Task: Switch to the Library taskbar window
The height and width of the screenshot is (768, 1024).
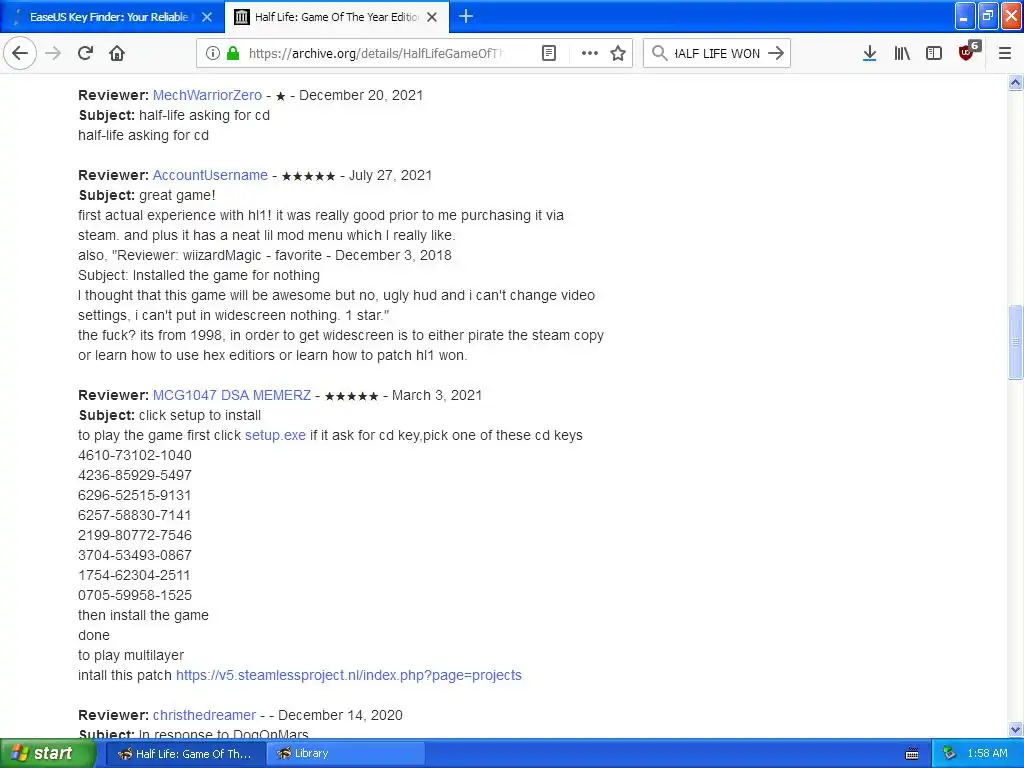Action: point(345,753)
